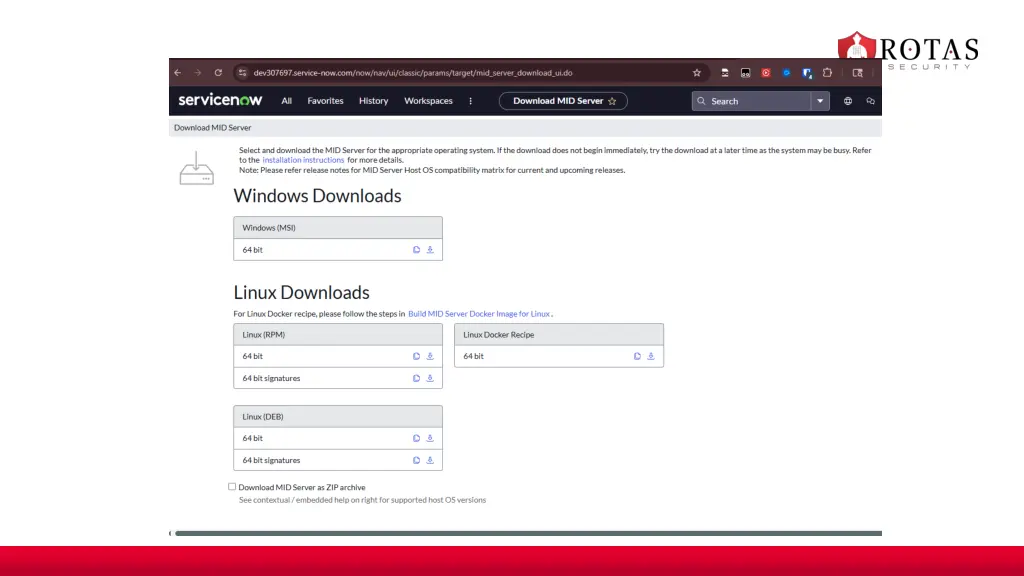This screenshot has width=1024, height=576.
Task: Click the Windows (MSI) section header
Action: (338, 227)
